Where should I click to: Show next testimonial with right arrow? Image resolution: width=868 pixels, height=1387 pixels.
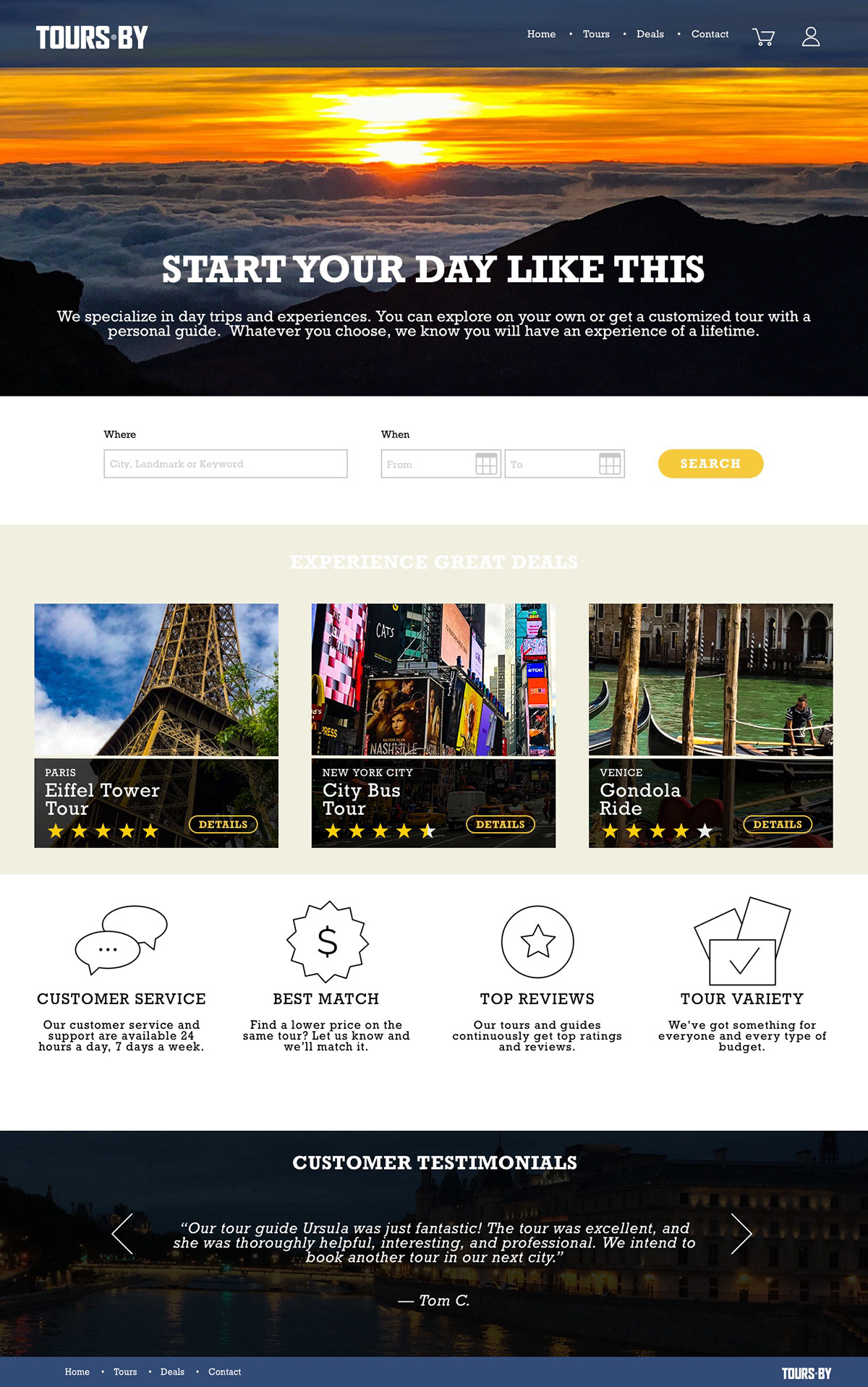741,1234
